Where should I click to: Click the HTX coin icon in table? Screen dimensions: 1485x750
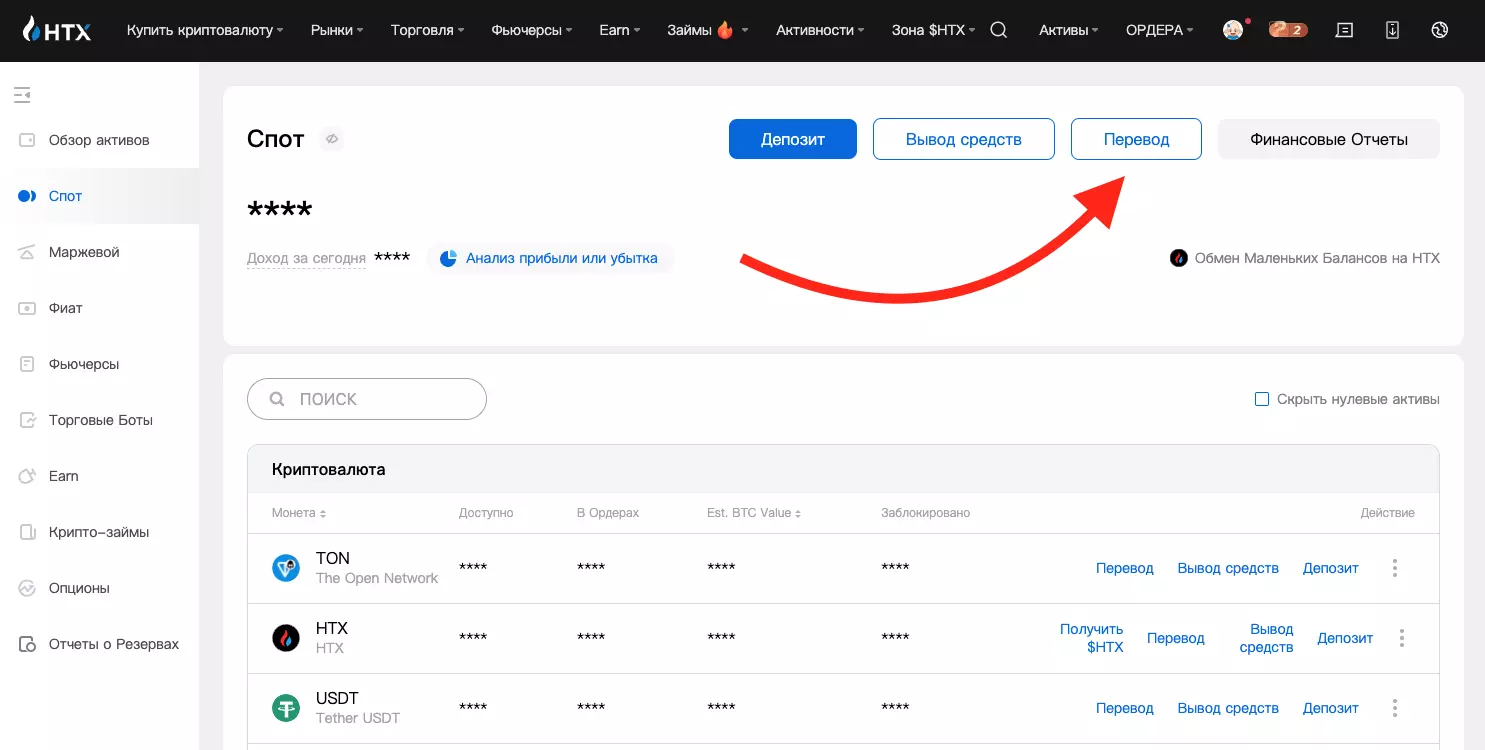[x=286, y=638]
